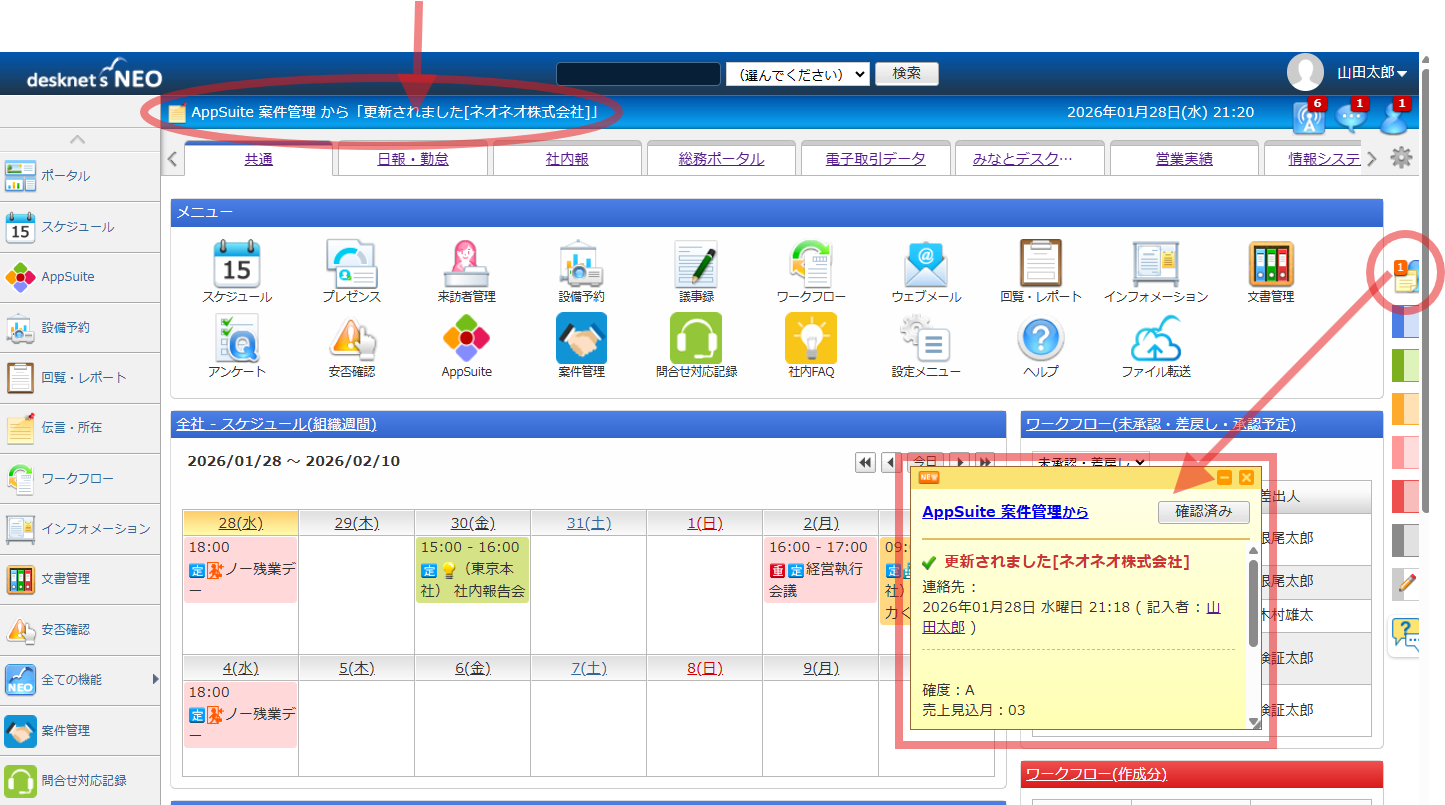This screenshot has width=1445, height=805.
Task: Click the Workflow menu icon
Action: 810,265
